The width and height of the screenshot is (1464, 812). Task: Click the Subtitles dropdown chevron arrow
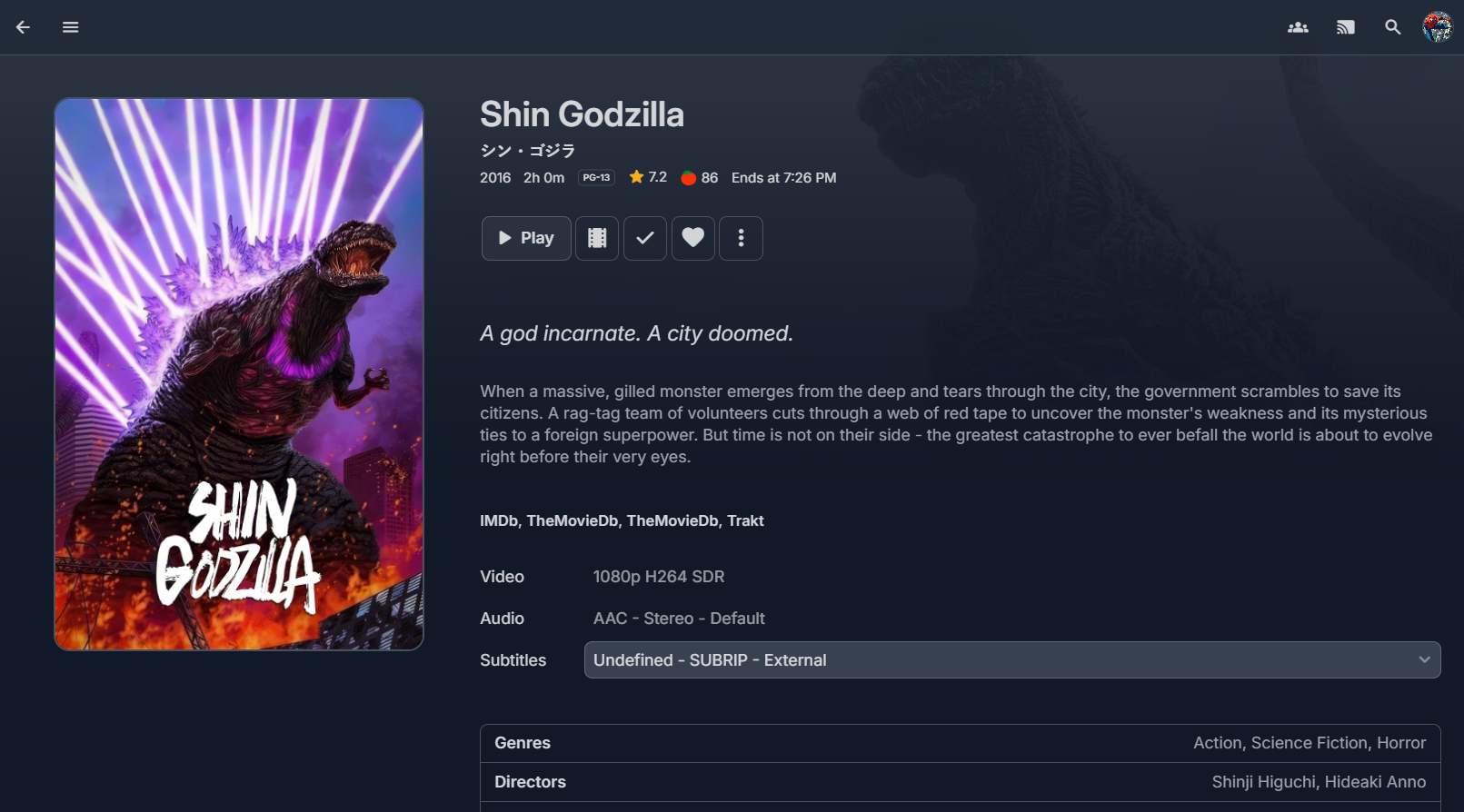click(x=1424, y=660)
